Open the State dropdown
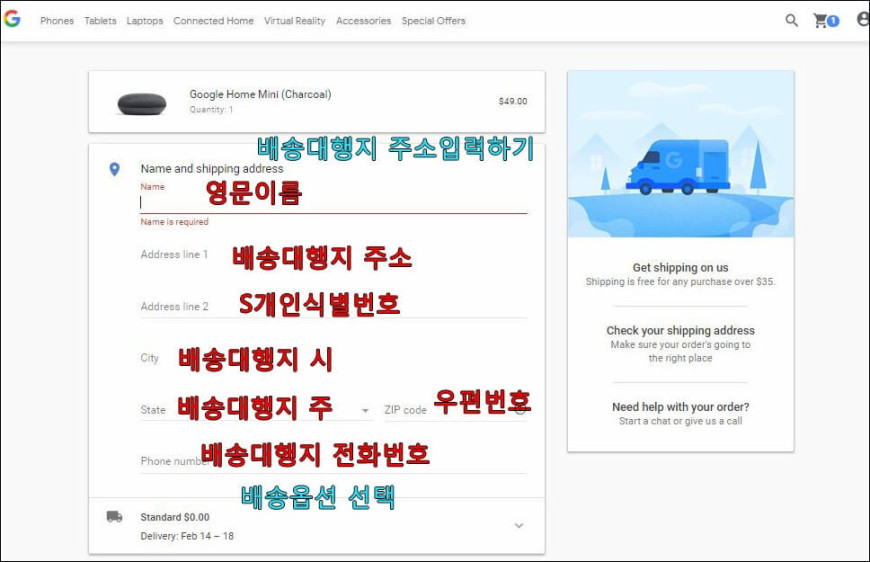 (x=256, y=410)
